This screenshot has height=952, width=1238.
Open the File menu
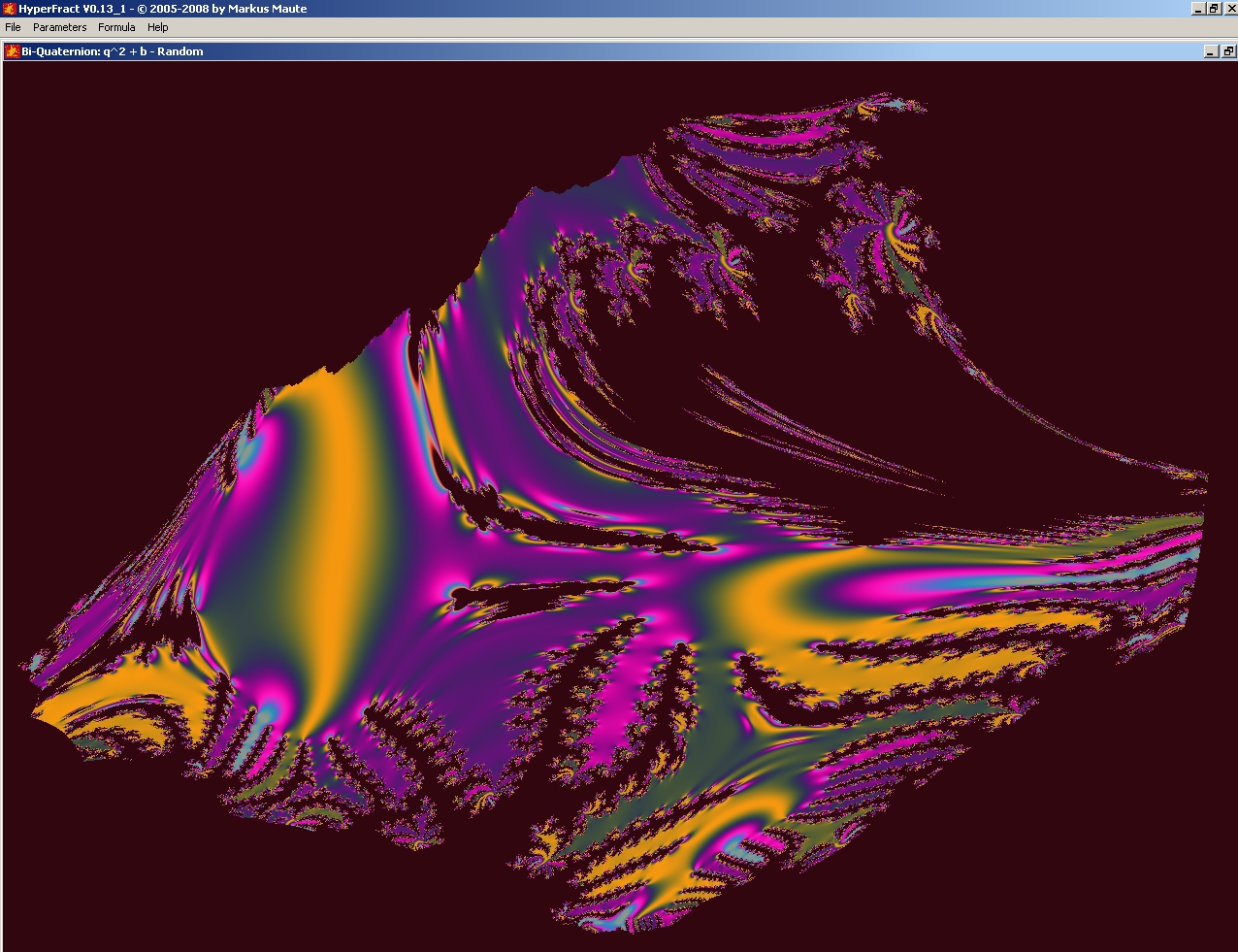(x=13, y=27)
